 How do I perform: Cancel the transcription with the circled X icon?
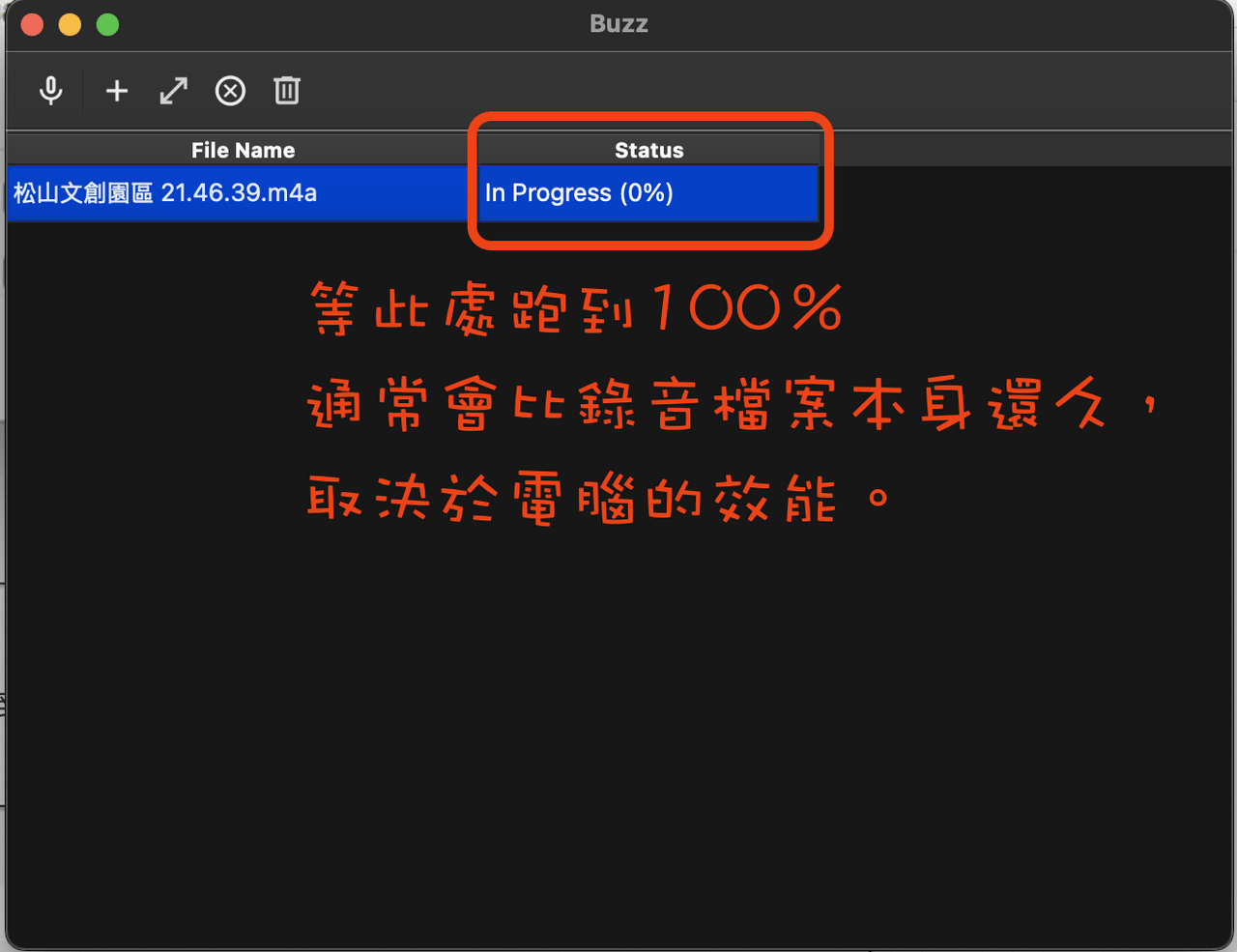point(230,91)
